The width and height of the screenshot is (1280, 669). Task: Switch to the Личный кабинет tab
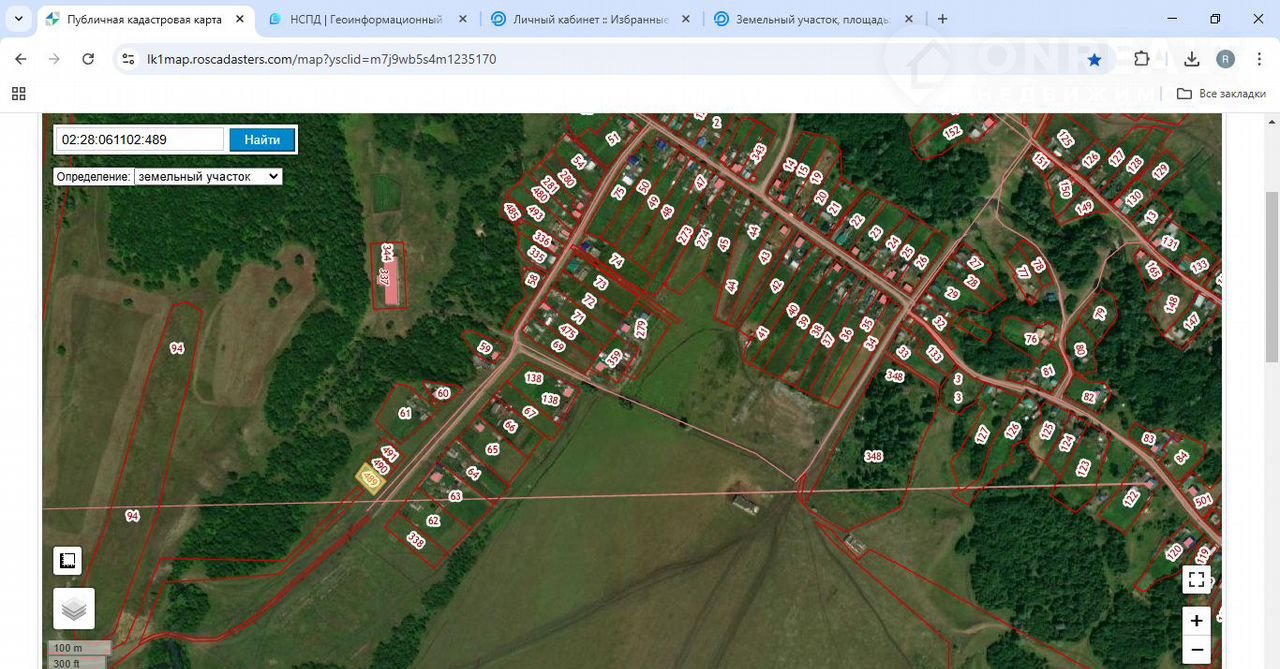pyautogui.click(x=590, y=19)
